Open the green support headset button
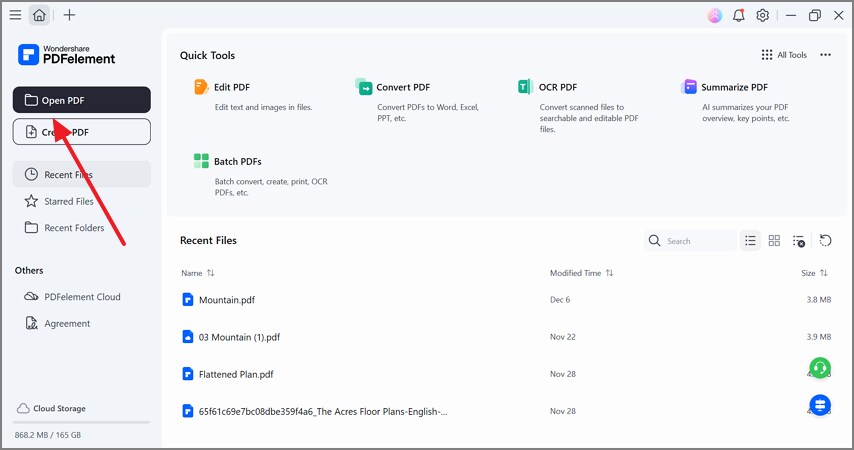Viewport: 854px width, 450px height. tap(820, 368)
